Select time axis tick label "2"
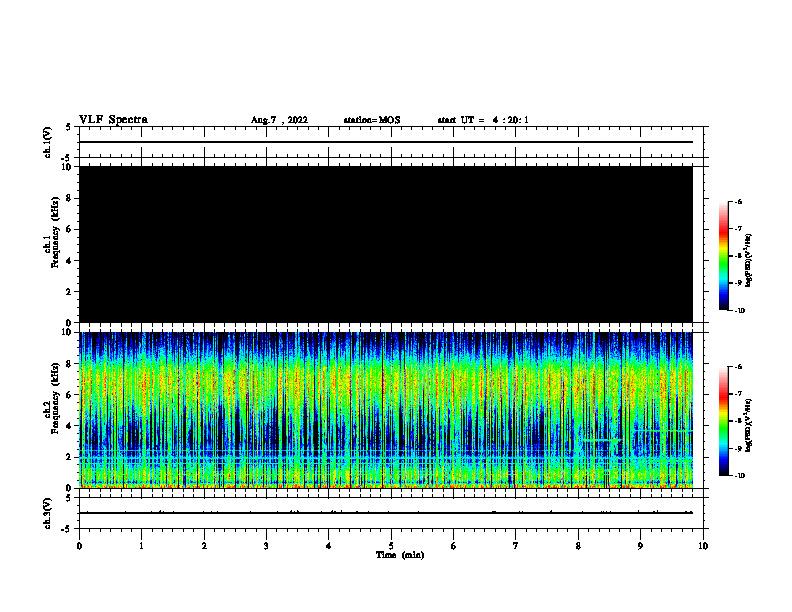The width and height of the screenshot is (792, 612). click(204, 546)
